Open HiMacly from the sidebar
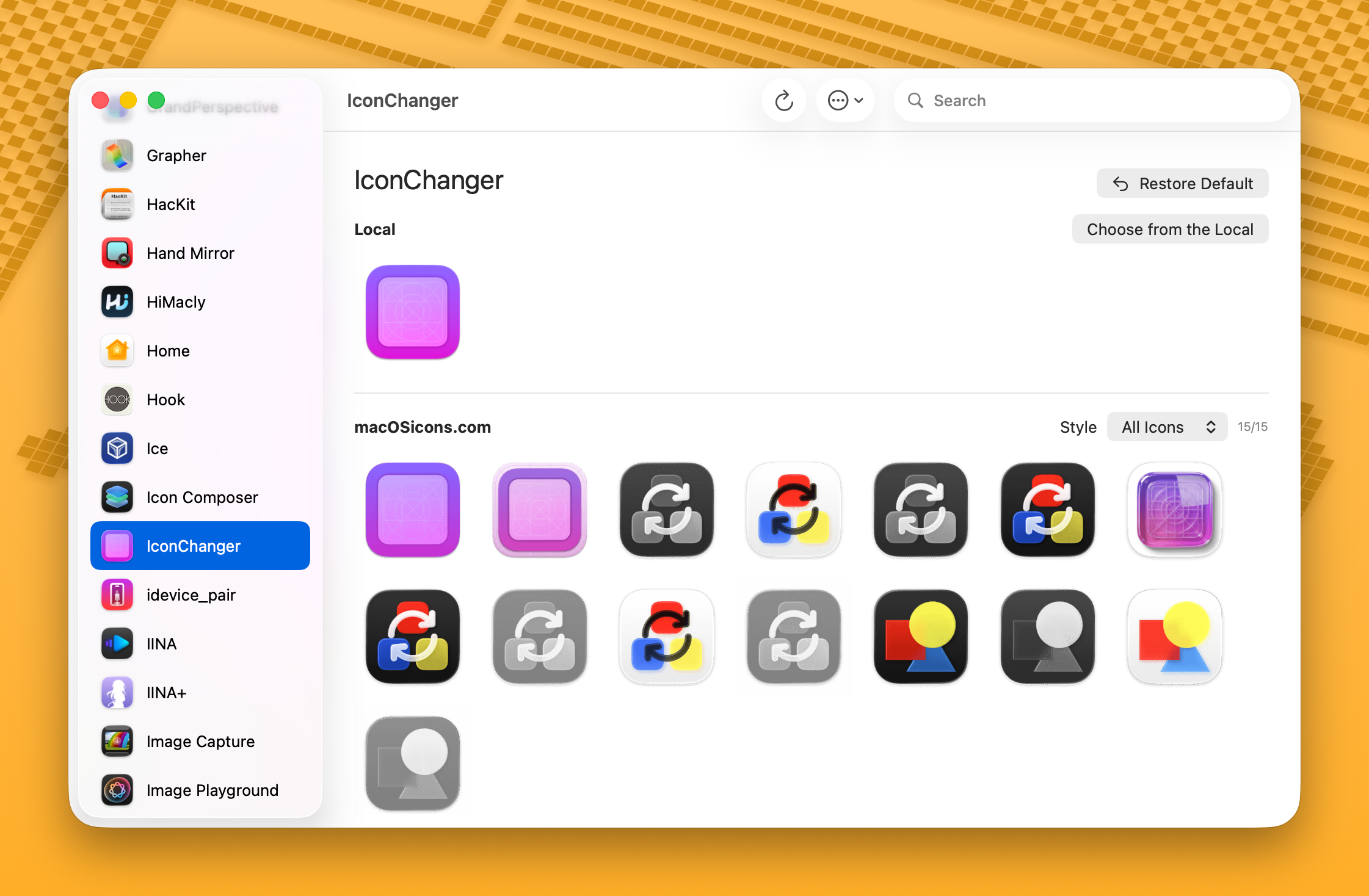 (x=175, y=302)
